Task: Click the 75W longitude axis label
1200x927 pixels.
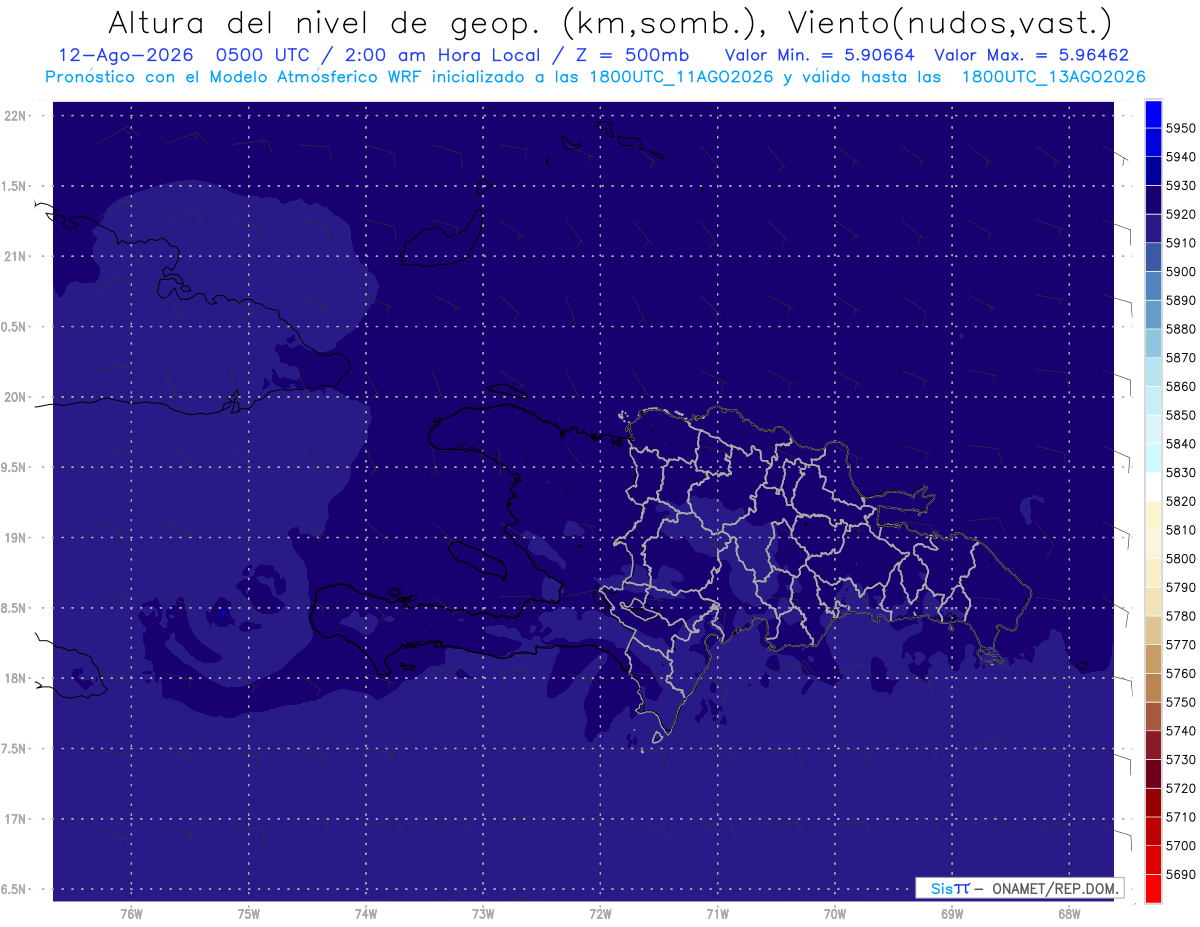Action: point(249,914)
